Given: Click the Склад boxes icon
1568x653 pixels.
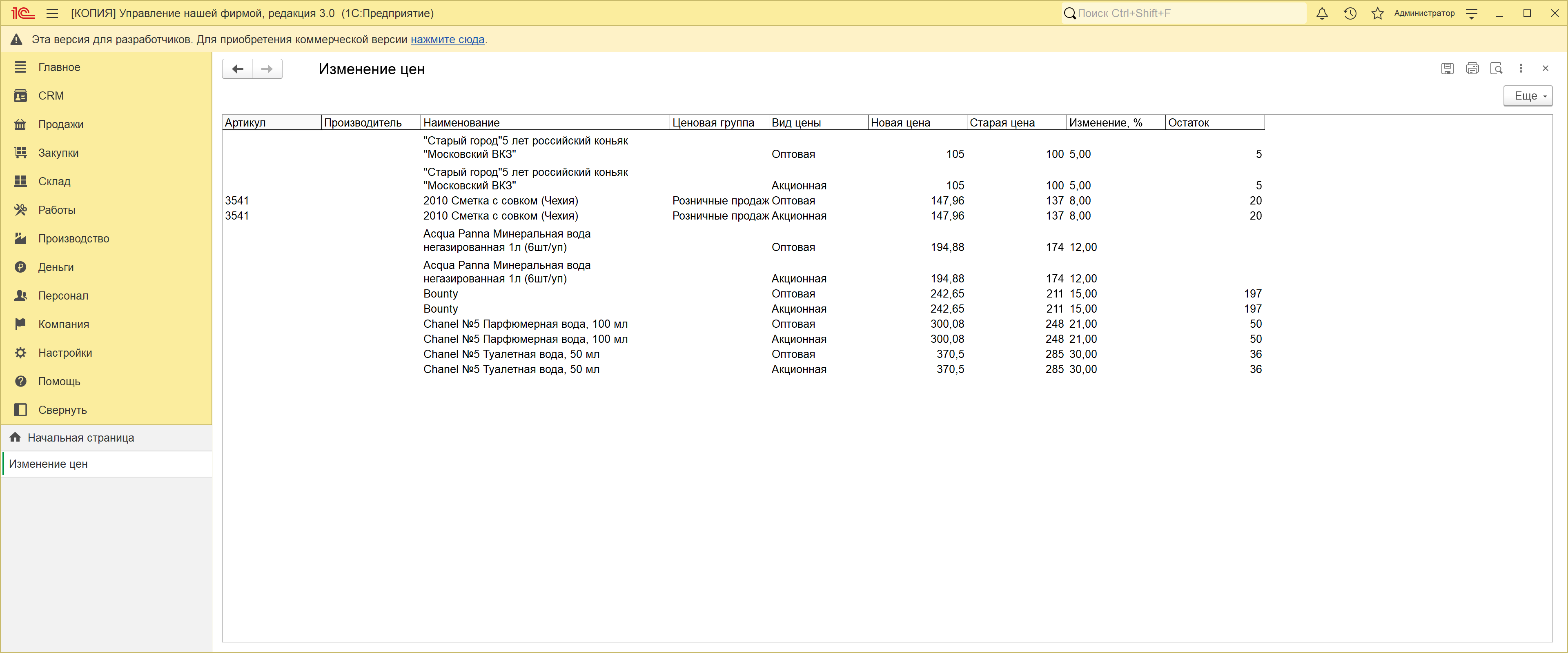Looking at the screenshot, I should (20, 181).
